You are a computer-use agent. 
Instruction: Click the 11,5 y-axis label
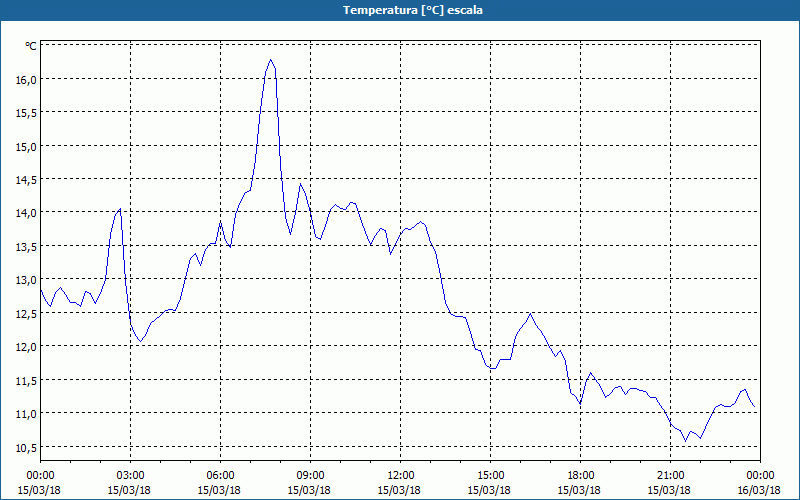pyautogui.click(x=26, y=380)
